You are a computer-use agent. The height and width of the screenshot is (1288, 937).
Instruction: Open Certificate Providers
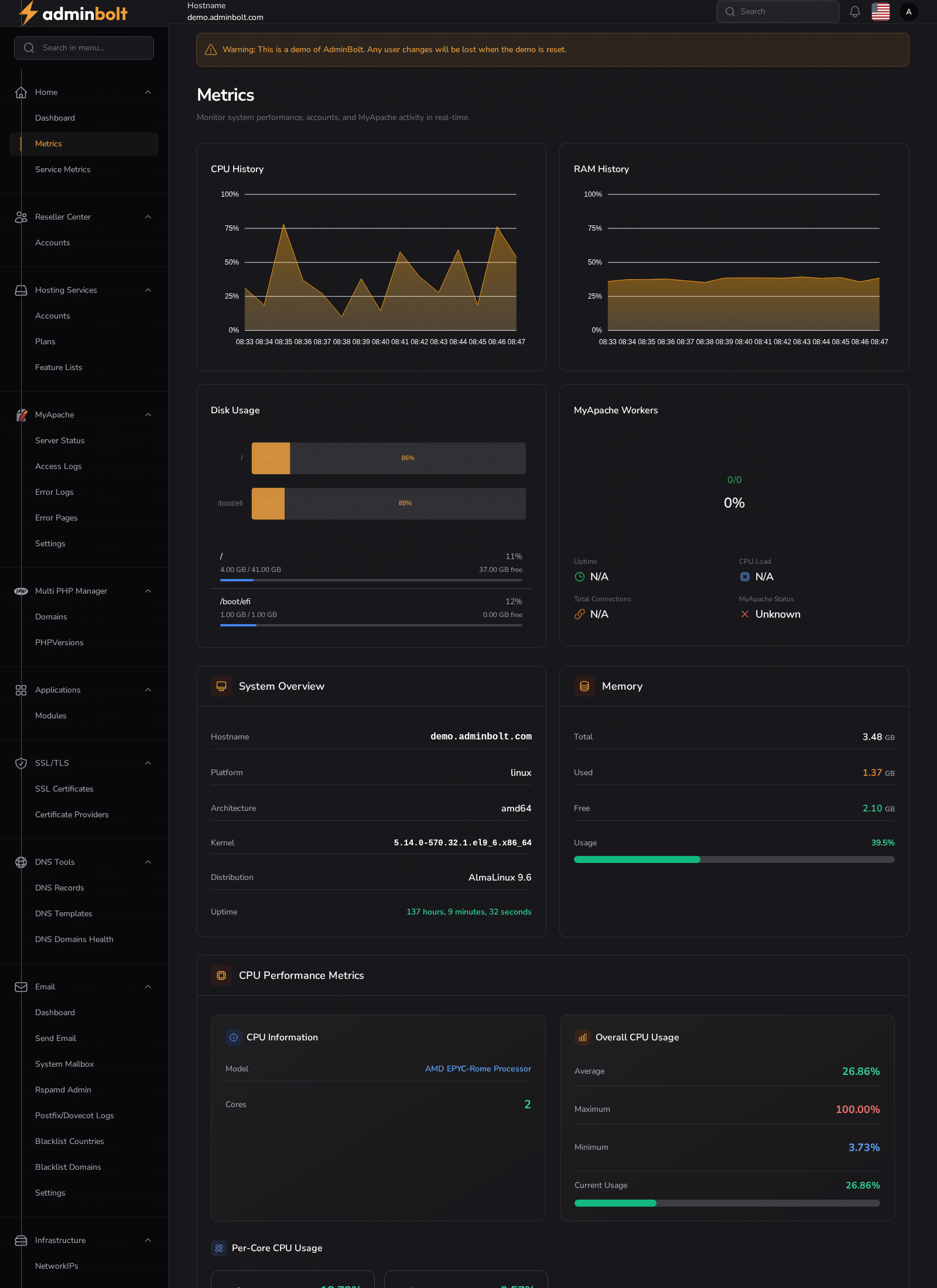[x=84, y=815]
